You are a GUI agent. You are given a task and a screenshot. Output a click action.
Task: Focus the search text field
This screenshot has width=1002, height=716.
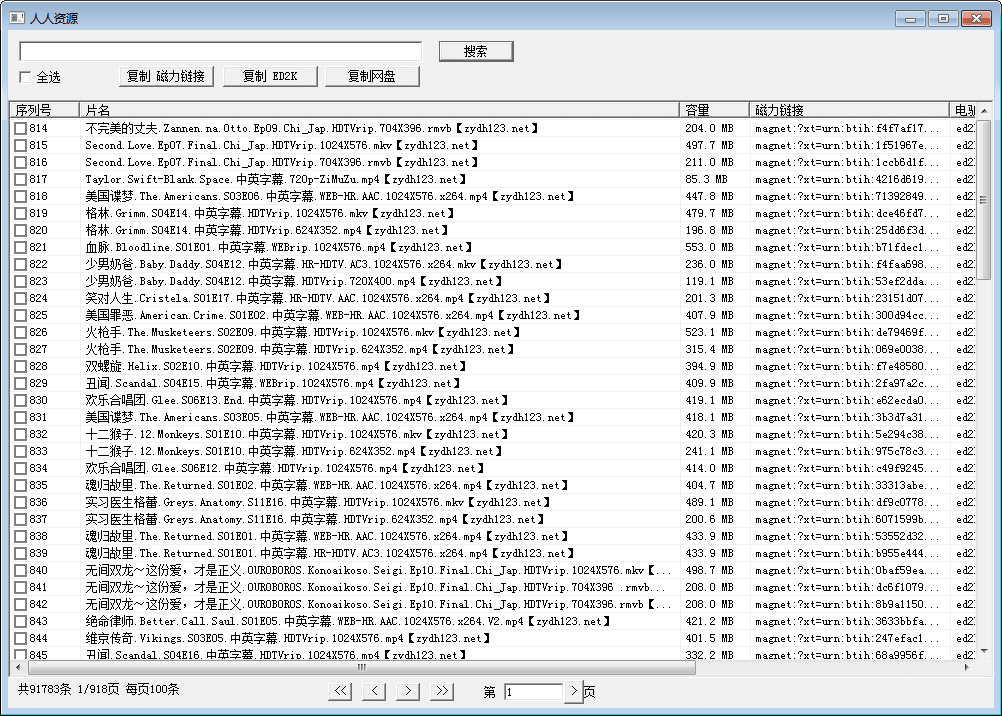[221, 51]
